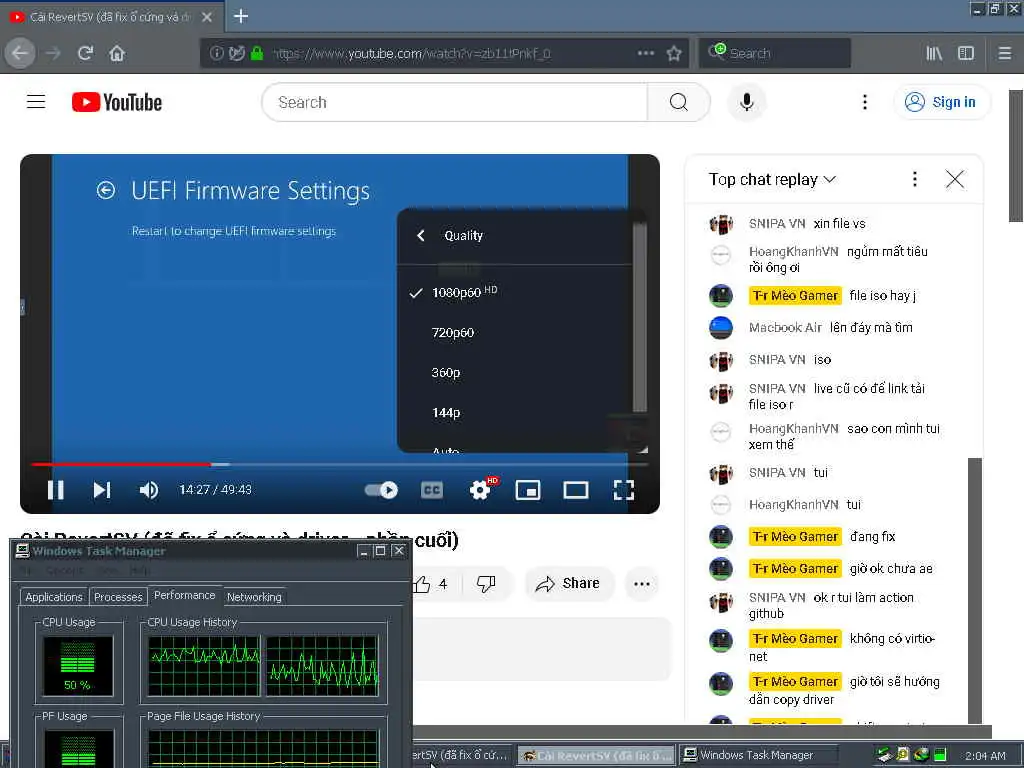This screenshot has height=768, width=1024.
Task: Toggle browser sidebar view
Action: (966, 53)
